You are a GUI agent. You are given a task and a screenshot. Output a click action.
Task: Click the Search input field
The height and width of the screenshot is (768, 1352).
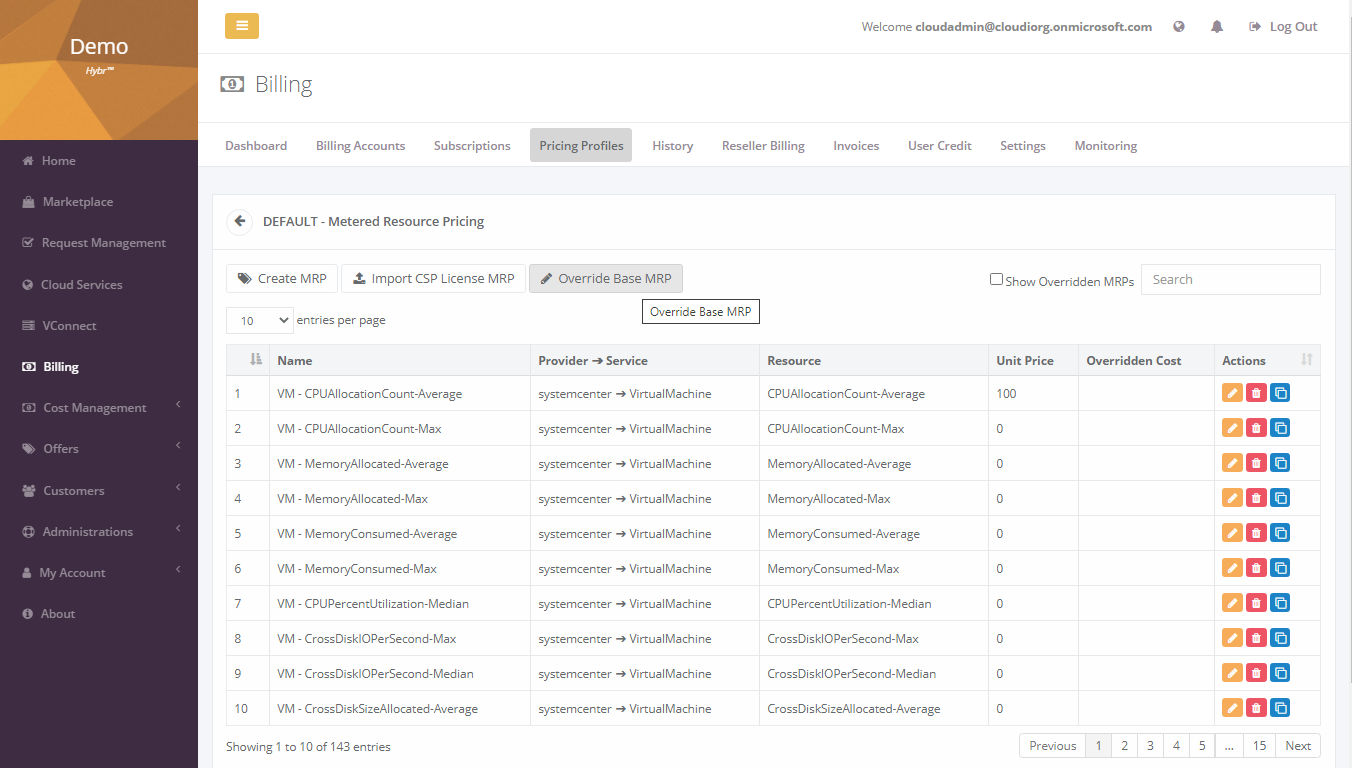(x=1230, y=280)
